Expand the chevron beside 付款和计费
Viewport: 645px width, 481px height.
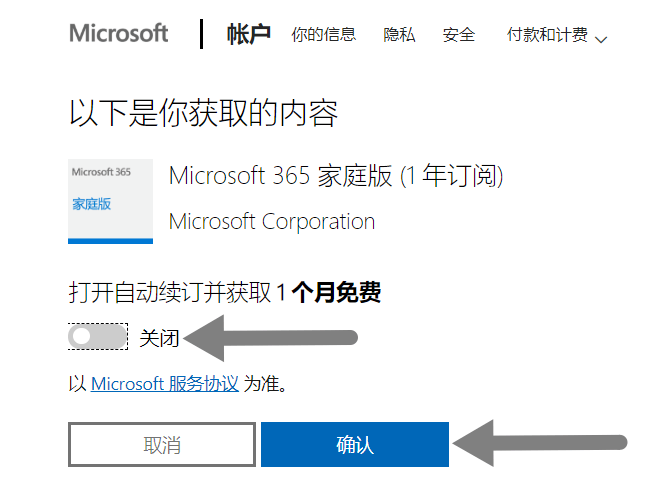pos(601,40)
